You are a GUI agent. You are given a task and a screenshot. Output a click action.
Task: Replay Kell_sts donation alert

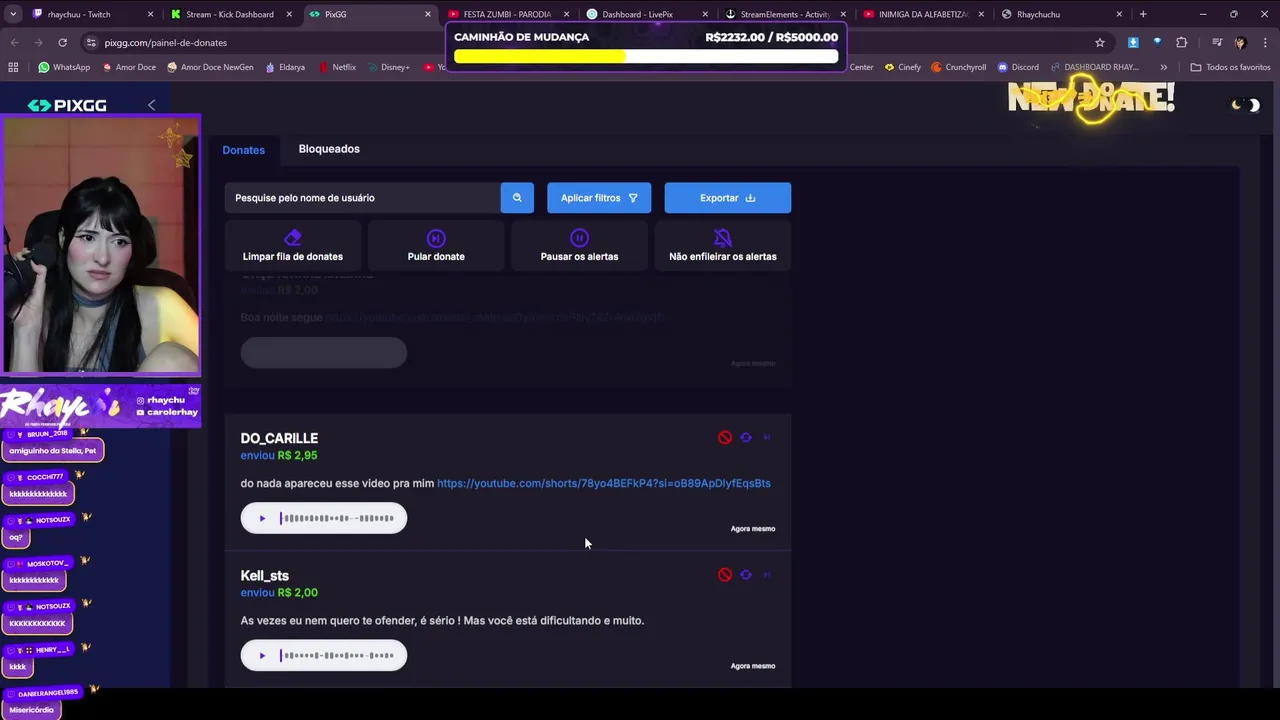pyautogui.click(x=746, y=575)
